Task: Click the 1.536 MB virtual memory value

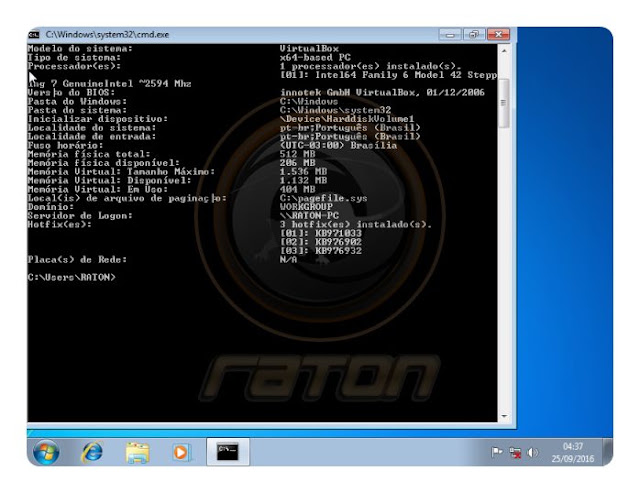Action: point(303,172)
